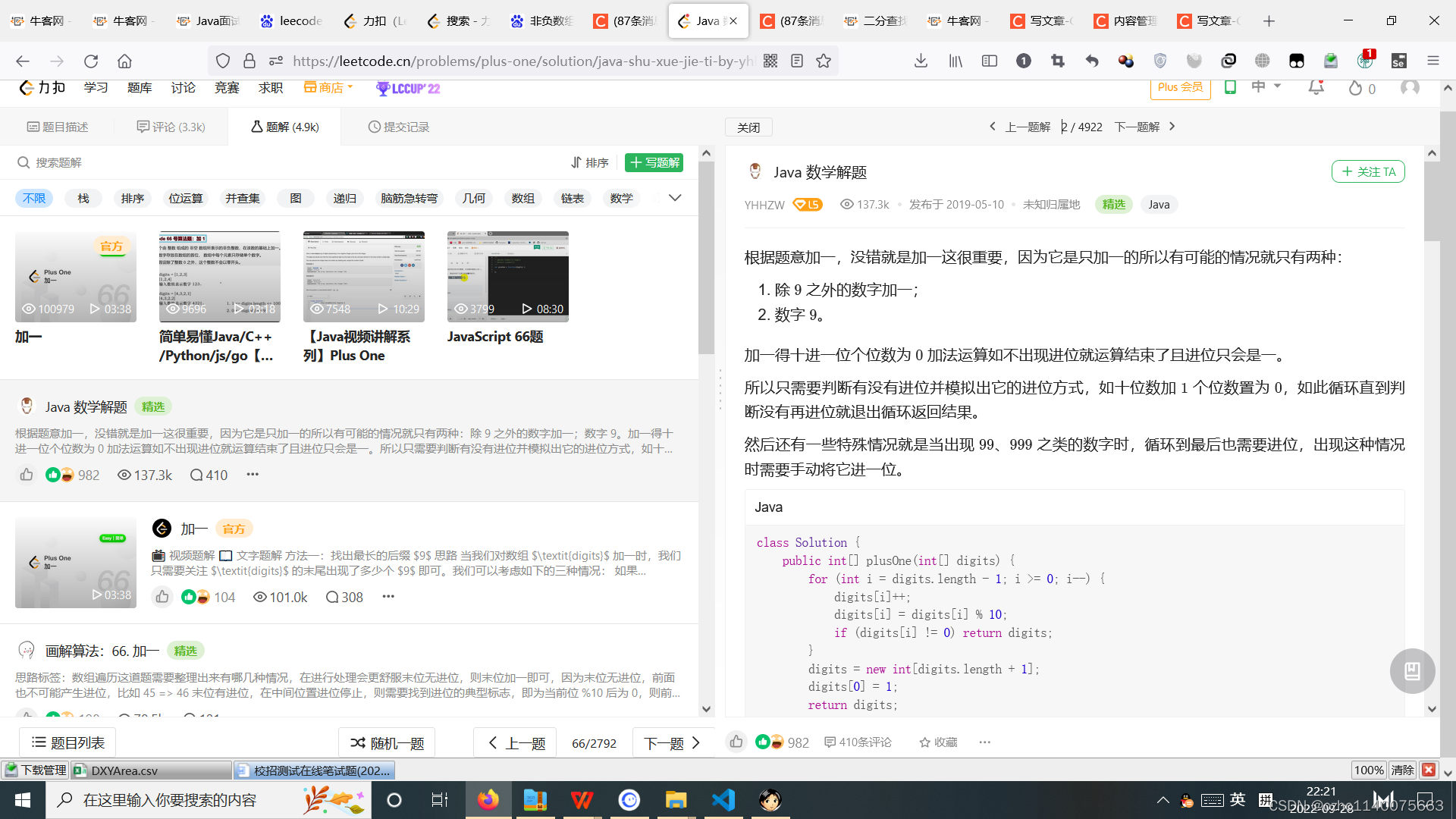Open the language '中' dropdown

point(1266,86)
